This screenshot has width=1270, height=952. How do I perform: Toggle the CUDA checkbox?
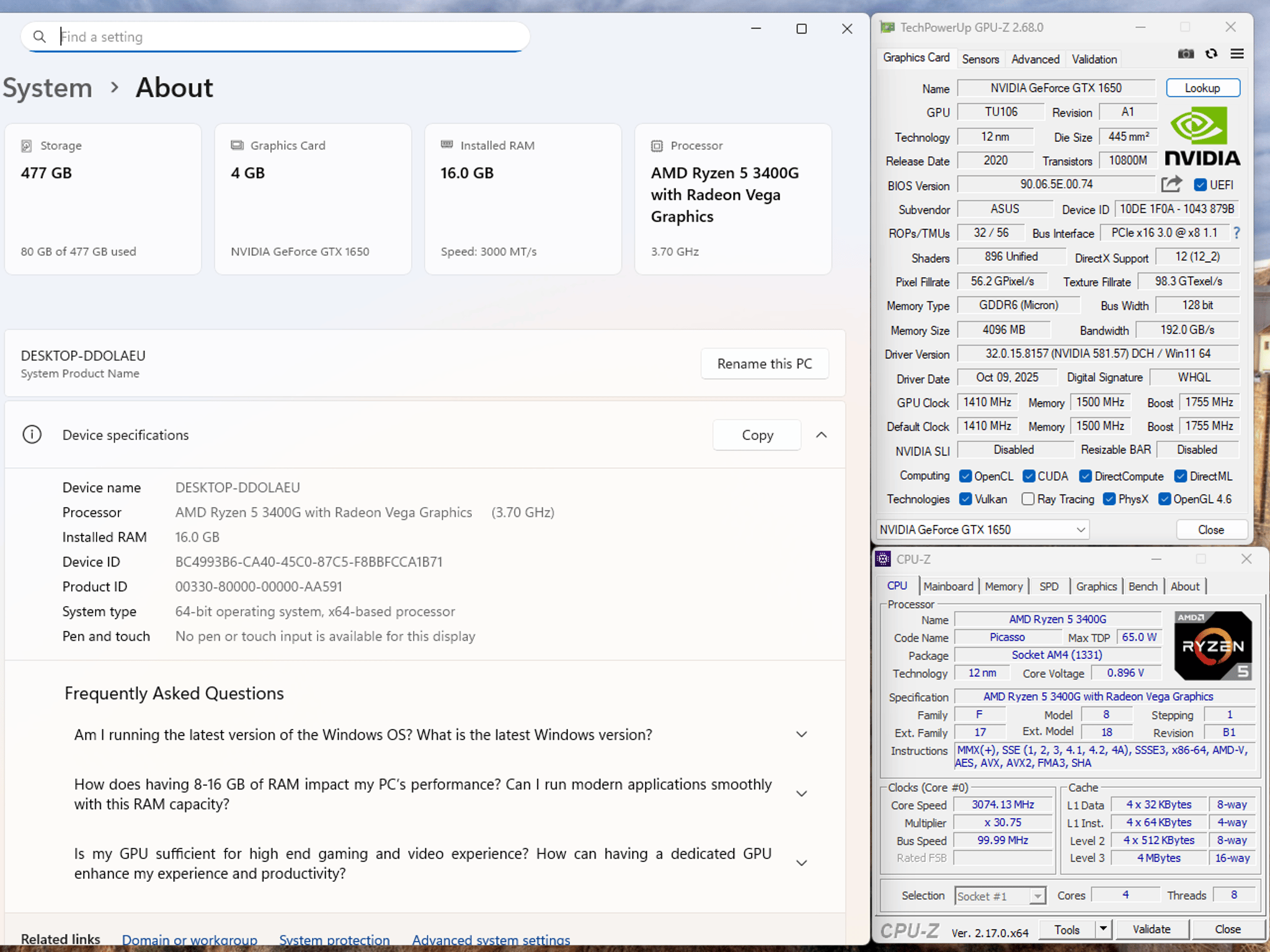point(1029,476)
